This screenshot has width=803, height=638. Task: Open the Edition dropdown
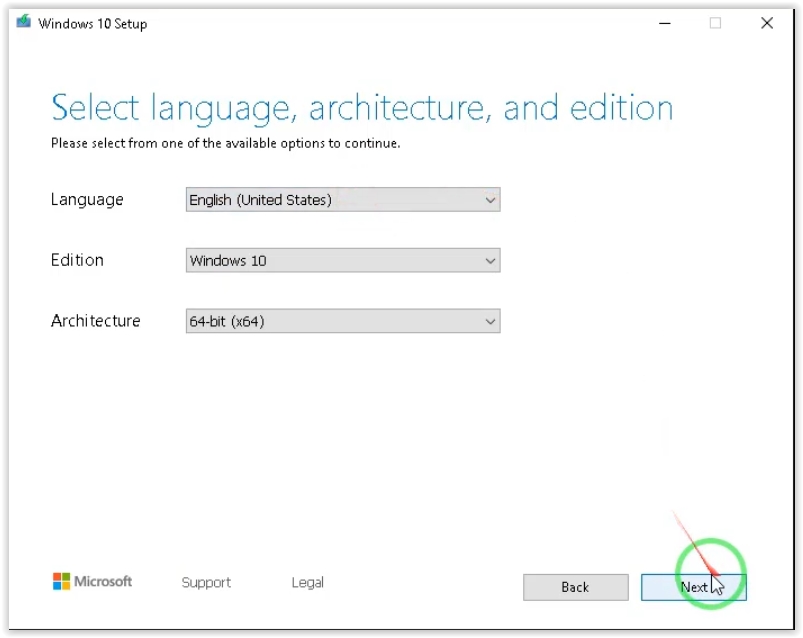343,260
